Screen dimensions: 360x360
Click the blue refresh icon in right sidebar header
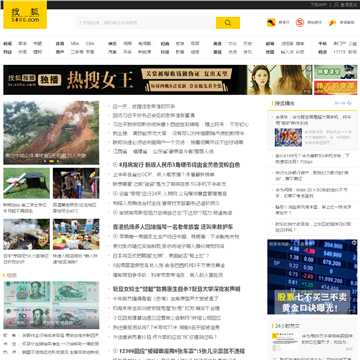(x=349, y=103)
